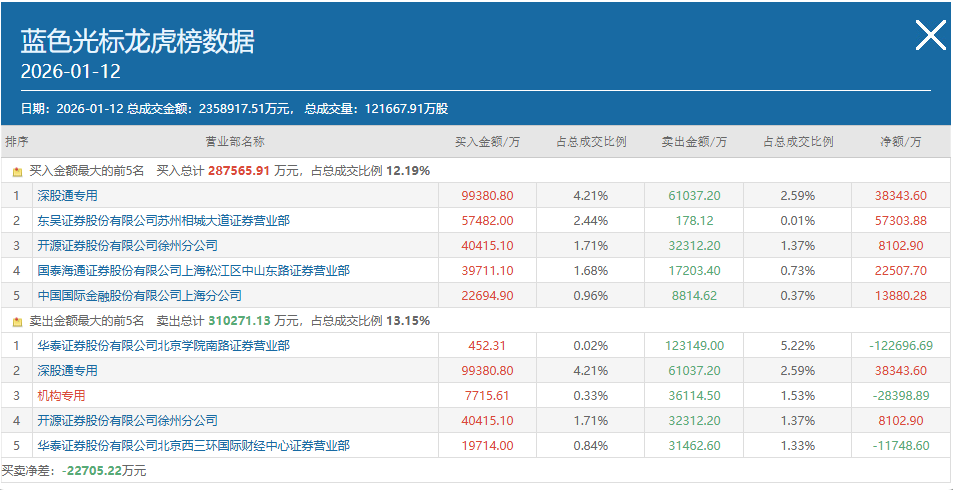Click the 营业部名称 column header
The width and height of the screenshot is (953, 490).
tap(235, 142)
